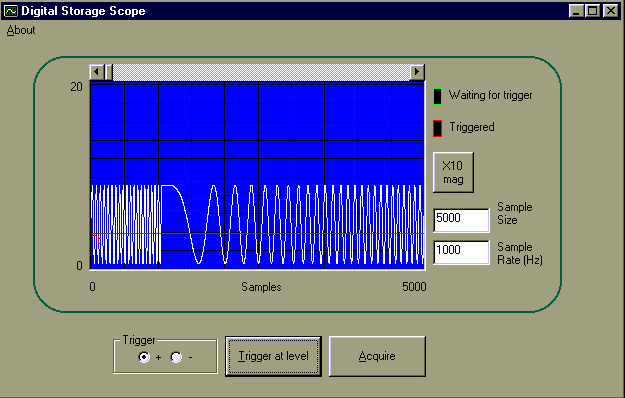Click the 'Sample Size' label

515,214
